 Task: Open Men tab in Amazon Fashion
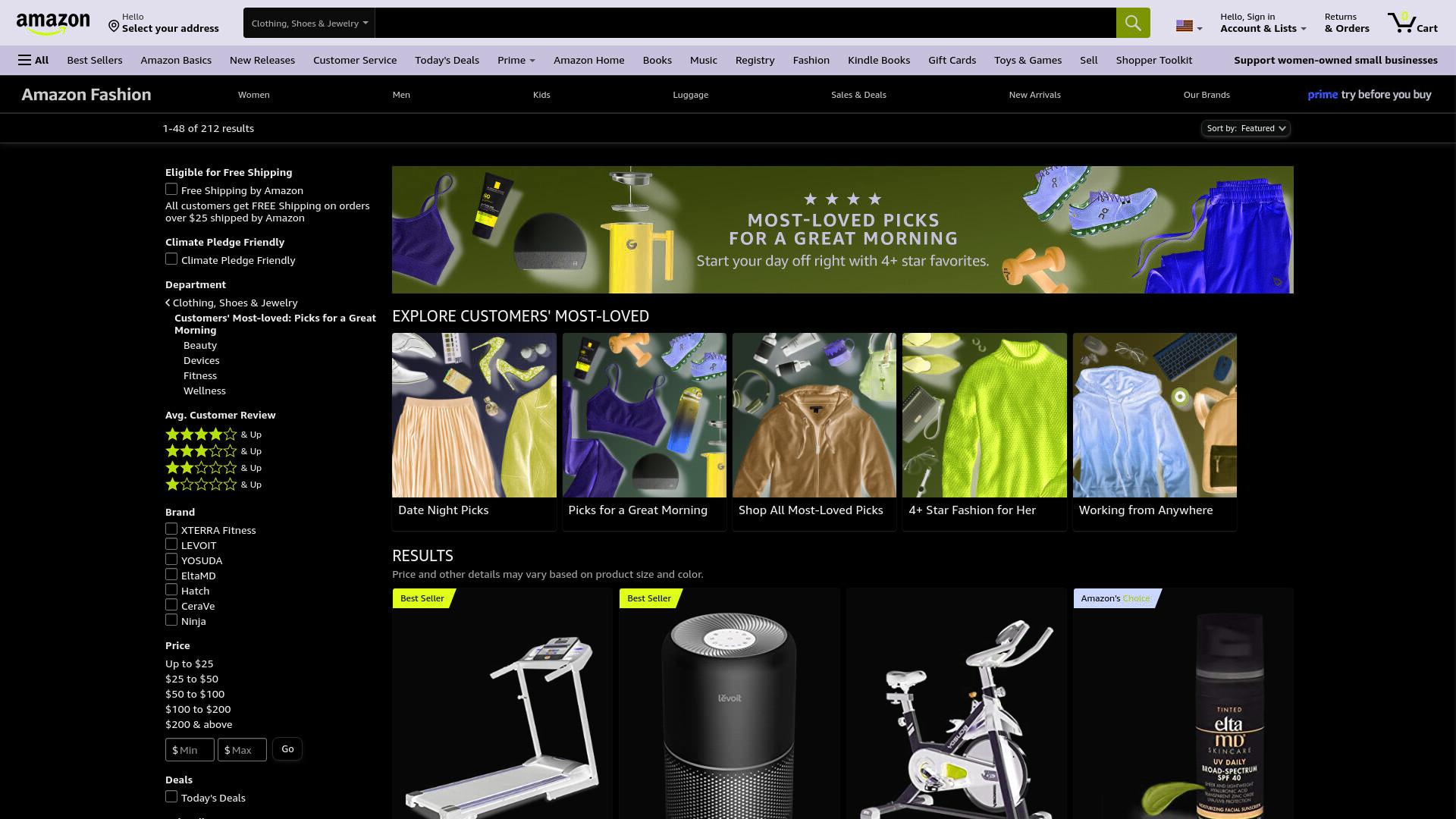[x=401, y=95]
